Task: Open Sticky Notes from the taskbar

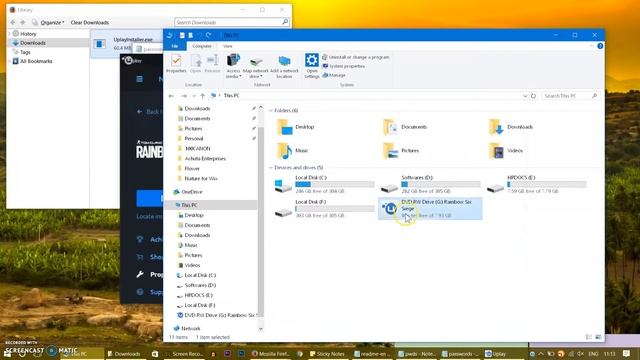Action: [x=327, y=354]
